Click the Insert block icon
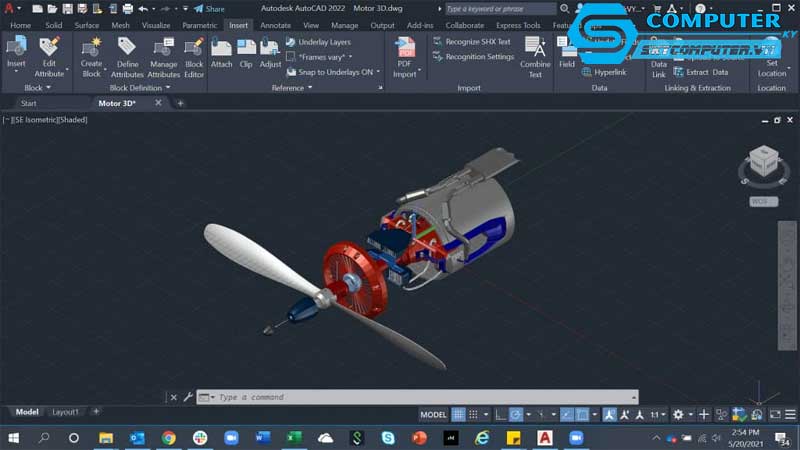800x450 pixels. pyautogui.click(x=16, y=46)
